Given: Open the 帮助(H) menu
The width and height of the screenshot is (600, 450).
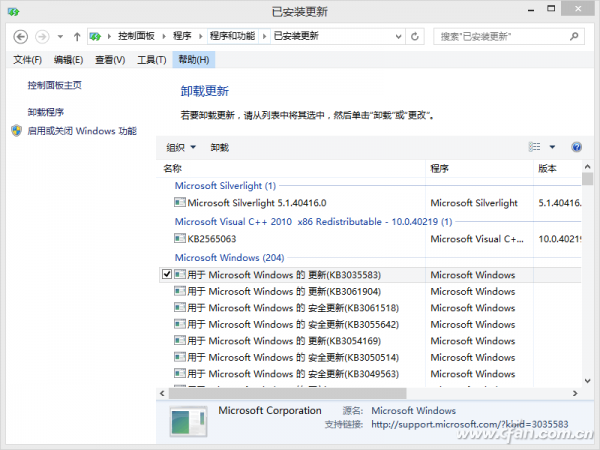Looking at the screenshot, I should click(194, 60).
